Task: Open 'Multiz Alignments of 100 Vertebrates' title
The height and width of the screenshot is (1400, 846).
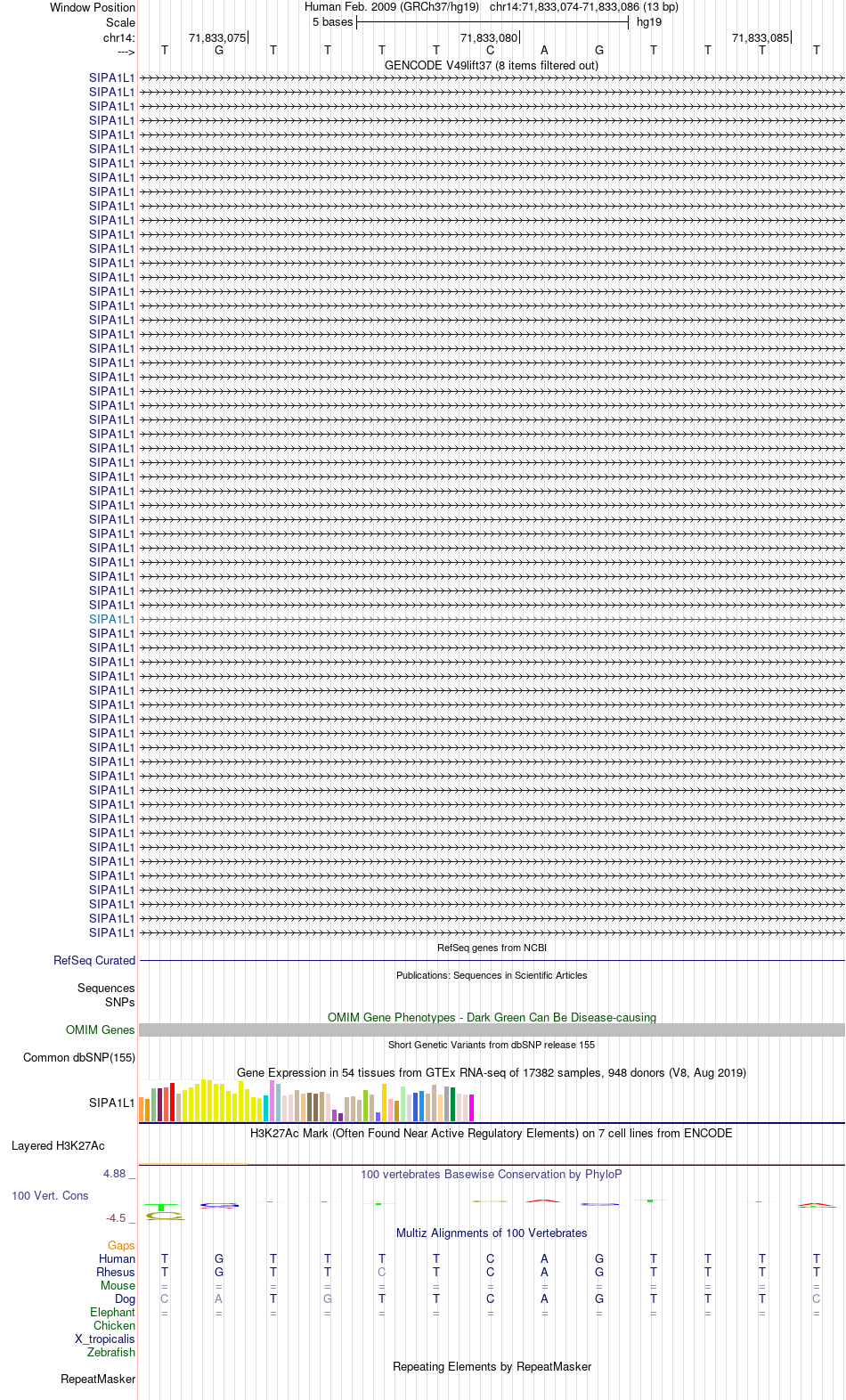Action: 492,1233
